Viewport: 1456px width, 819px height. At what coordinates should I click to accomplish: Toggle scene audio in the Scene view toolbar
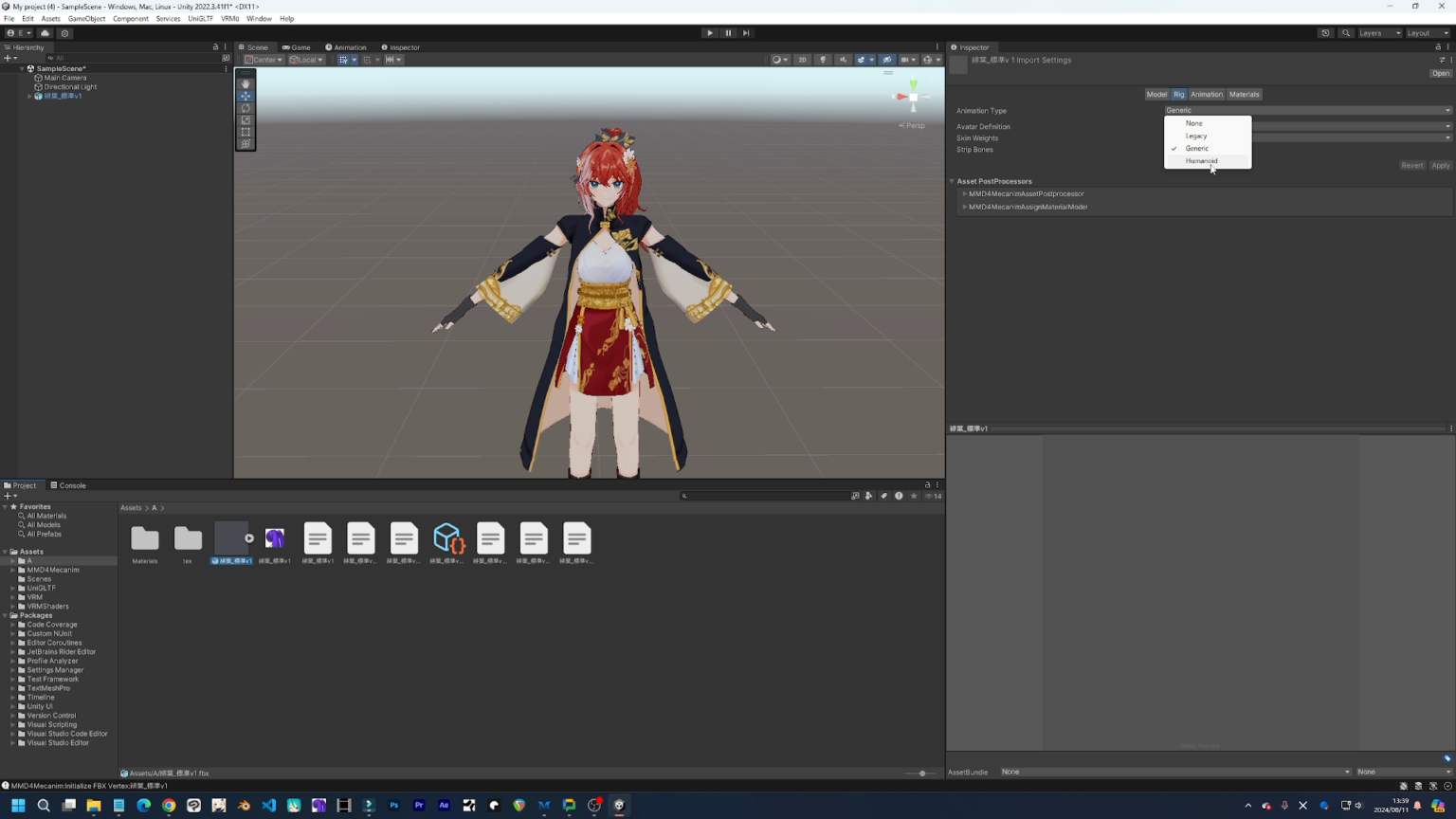tap(843, 59)
